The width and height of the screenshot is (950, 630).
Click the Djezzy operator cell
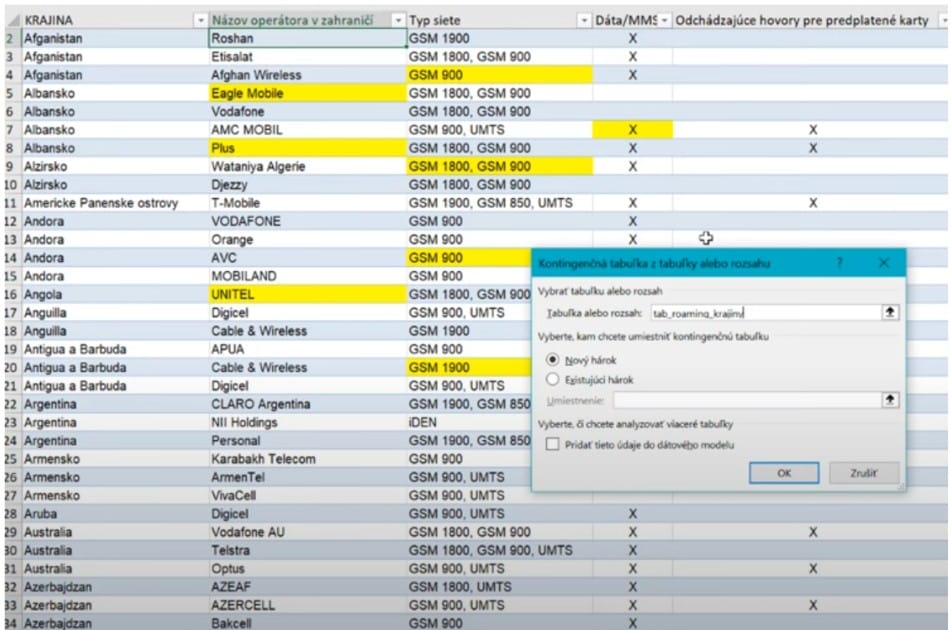tap(308, 185)
